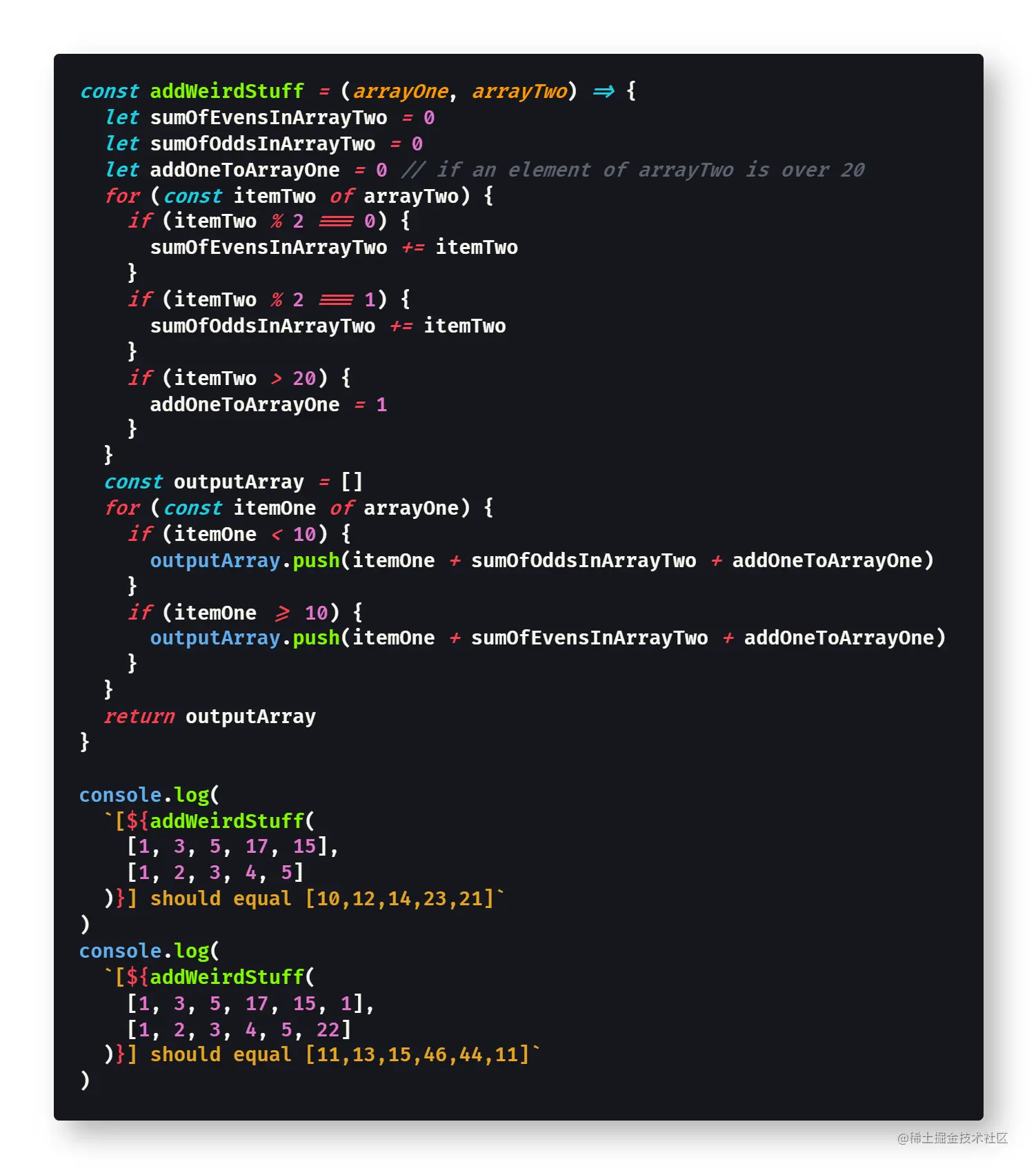Click the push line containing sumOfOddsInArrayTwo
The image size is (1036, 1173).
pos(541,560)
